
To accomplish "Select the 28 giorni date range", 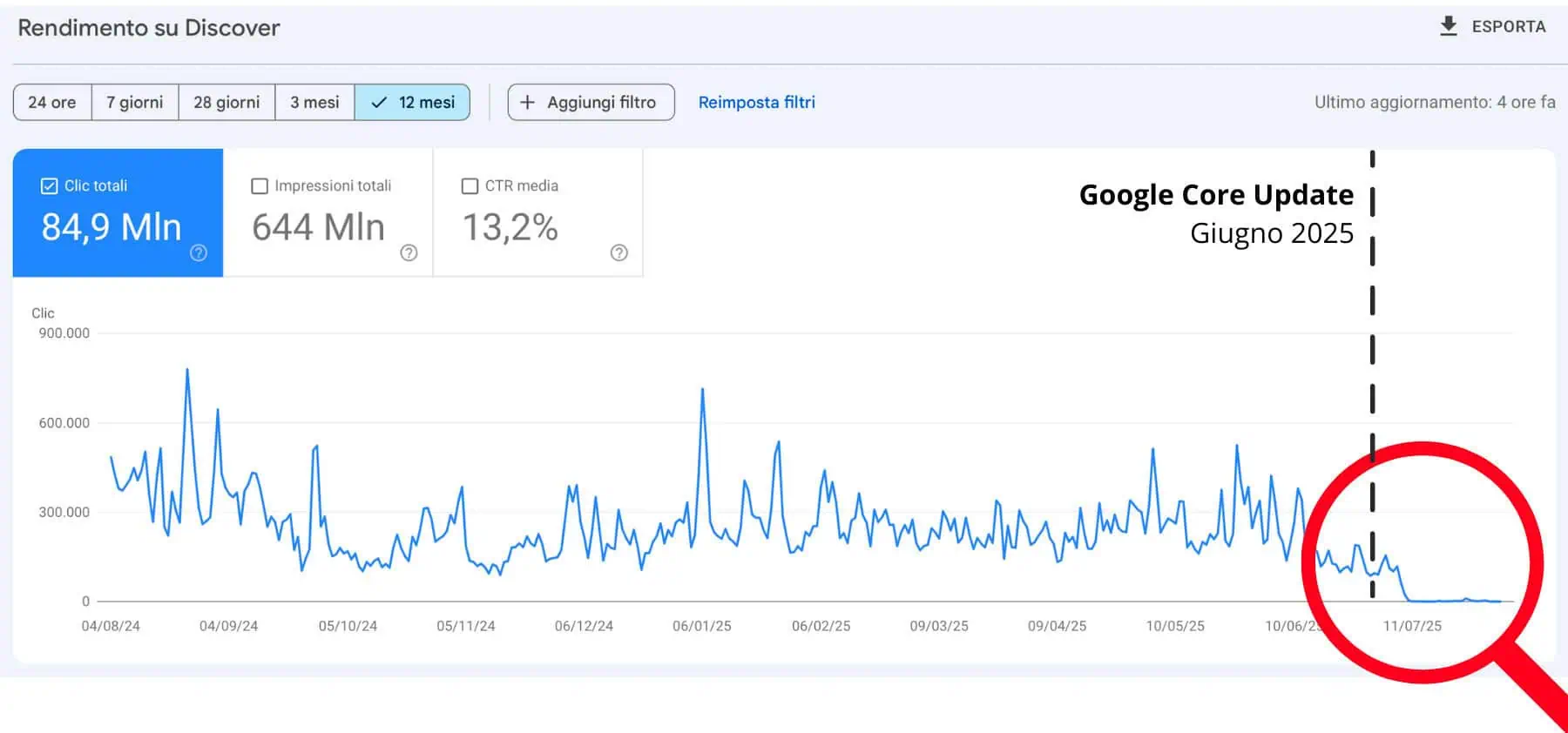I will pyautogui.click(x=226, y=102).
